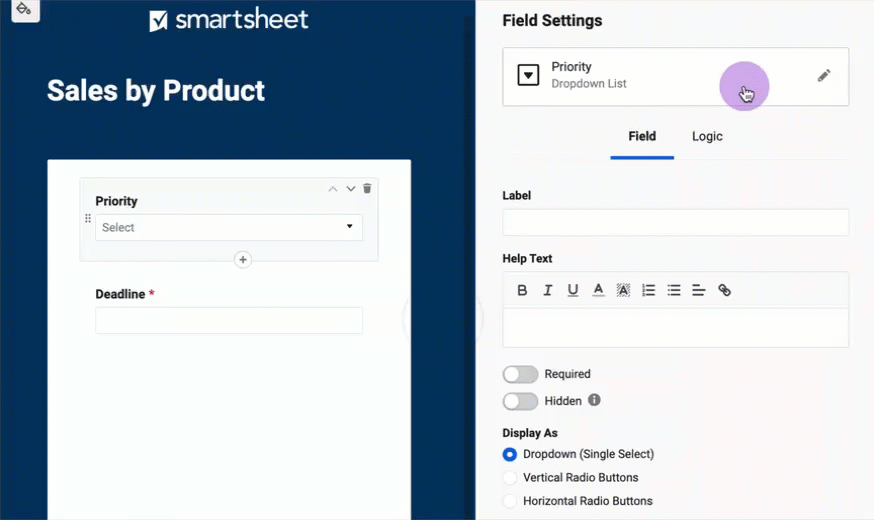The height and width of the screenshot is (520, 874).
Task: Select Dropdown (Single Select) display
Action: tap(509, 454)
